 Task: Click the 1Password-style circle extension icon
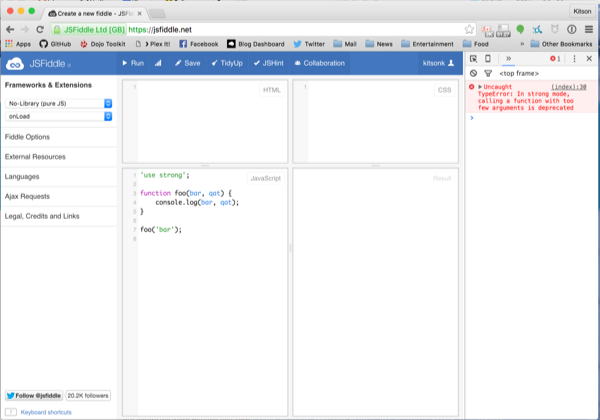click(572, 29)
